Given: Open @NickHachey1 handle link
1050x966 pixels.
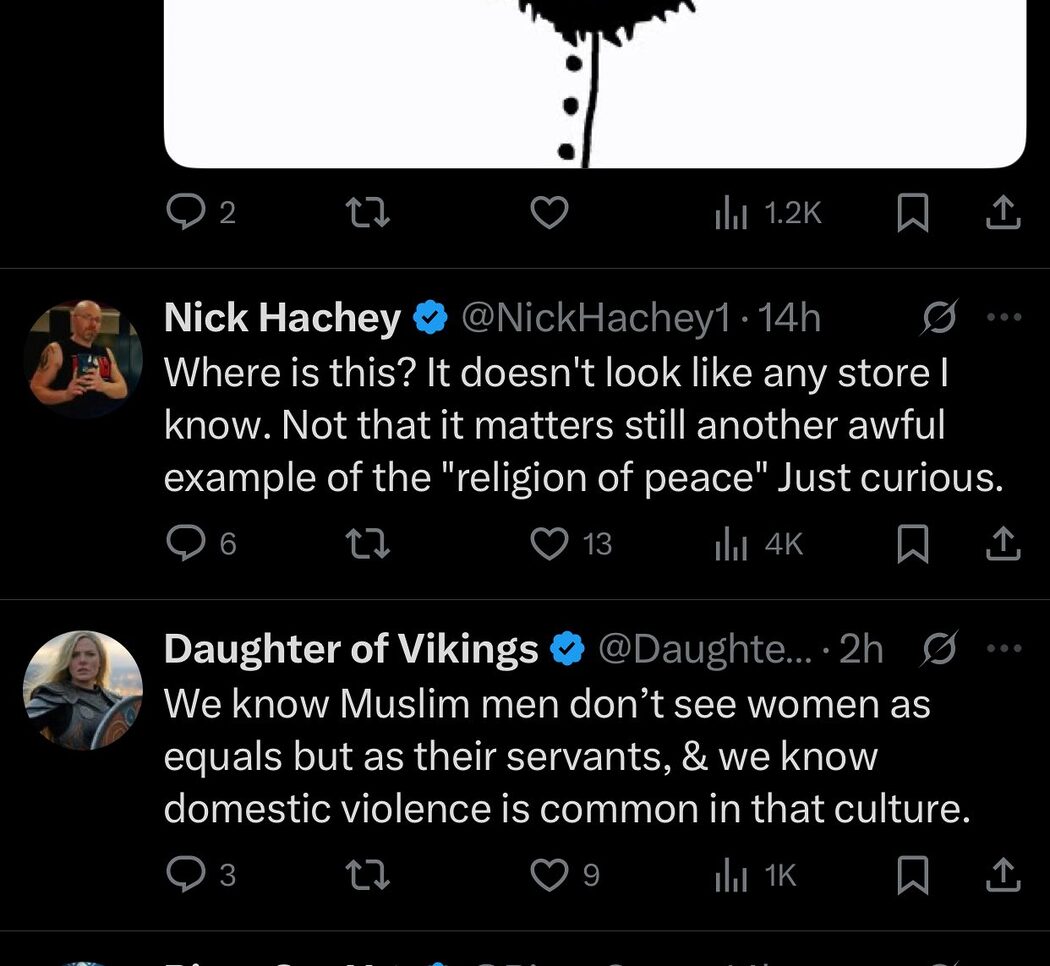Looking at the screenshot, I should [595, 317].
